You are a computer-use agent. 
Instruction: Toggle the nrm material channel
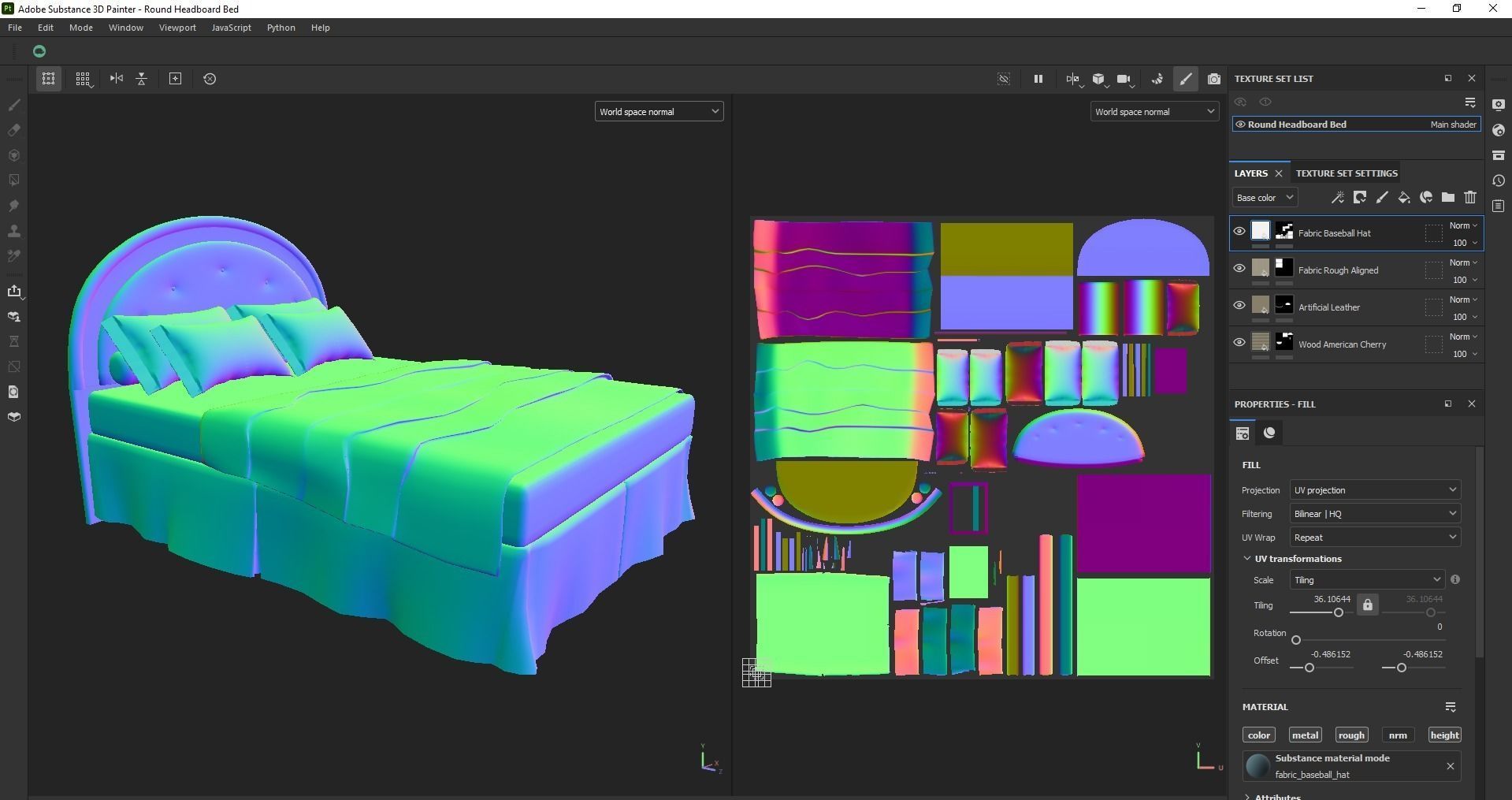1398,735
